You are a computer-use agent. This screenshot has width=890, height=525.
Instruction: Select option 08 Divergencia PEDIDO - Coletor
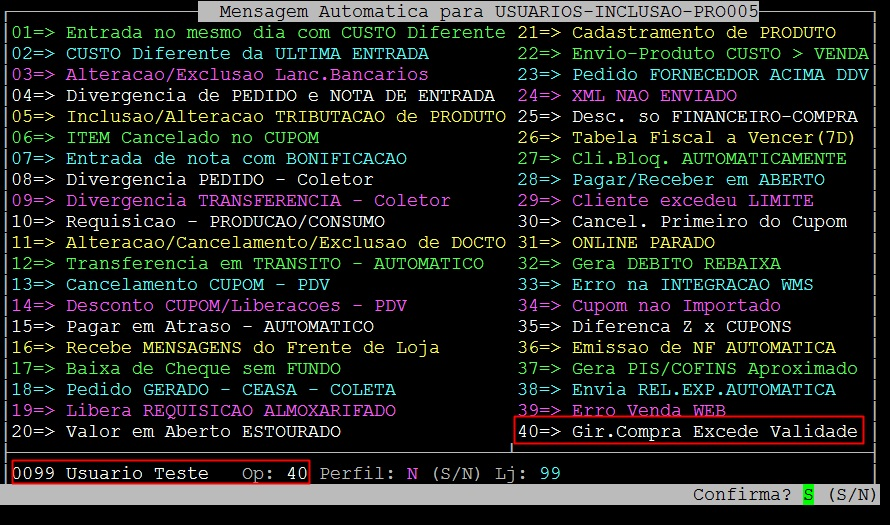192,180
